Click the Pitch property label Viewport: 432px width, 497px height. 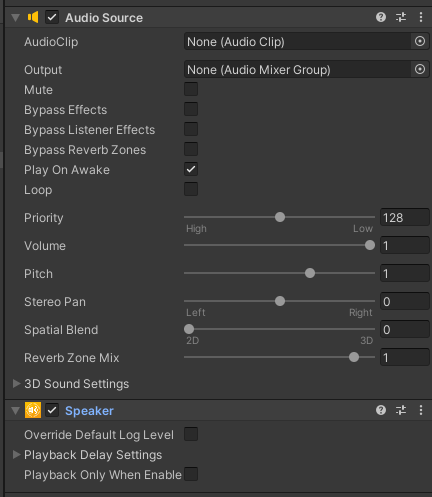pyautogui.click(x=39, y=274)
